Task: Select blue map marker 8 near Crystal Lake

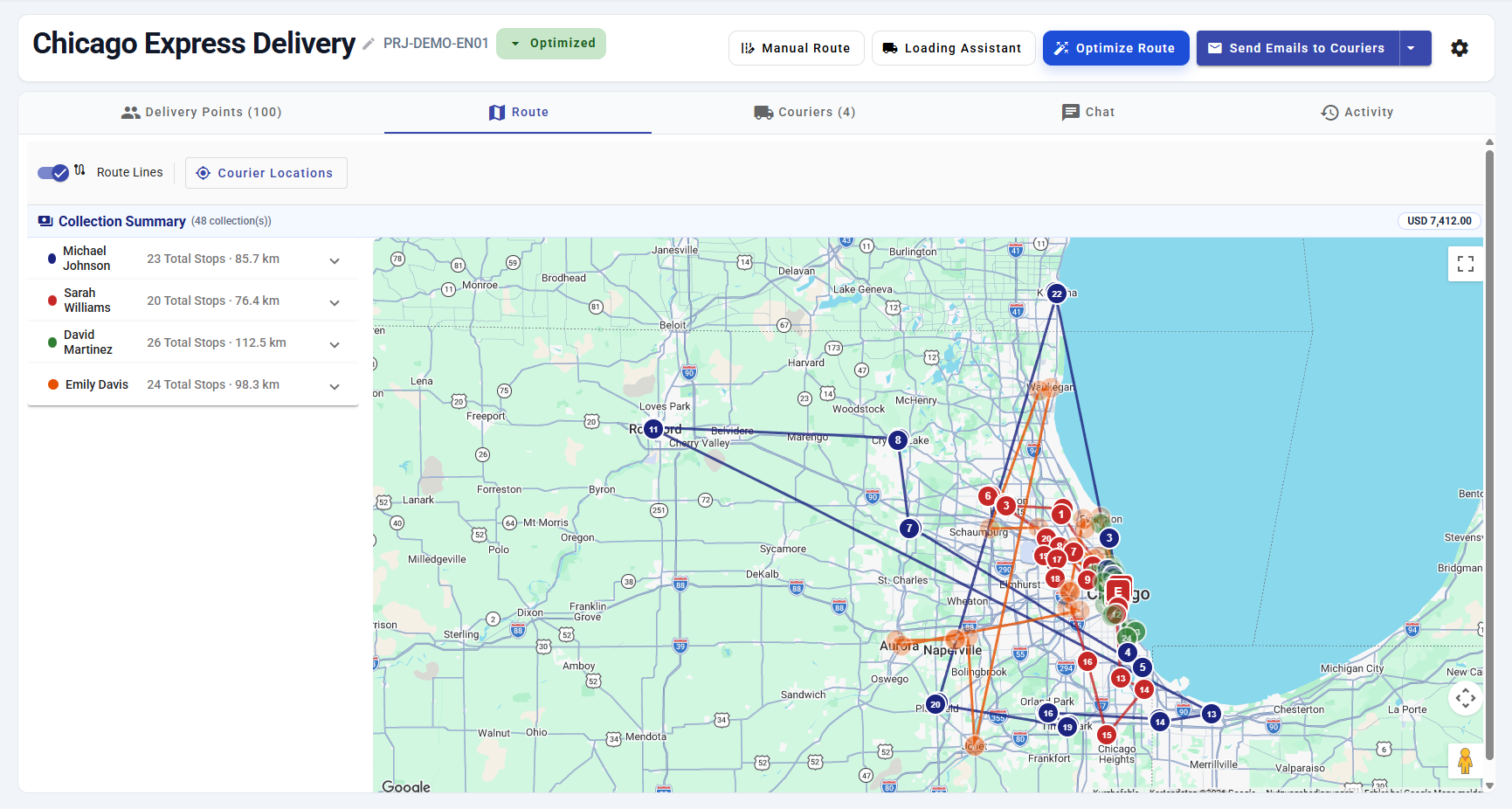Action: tap(898, 440)
